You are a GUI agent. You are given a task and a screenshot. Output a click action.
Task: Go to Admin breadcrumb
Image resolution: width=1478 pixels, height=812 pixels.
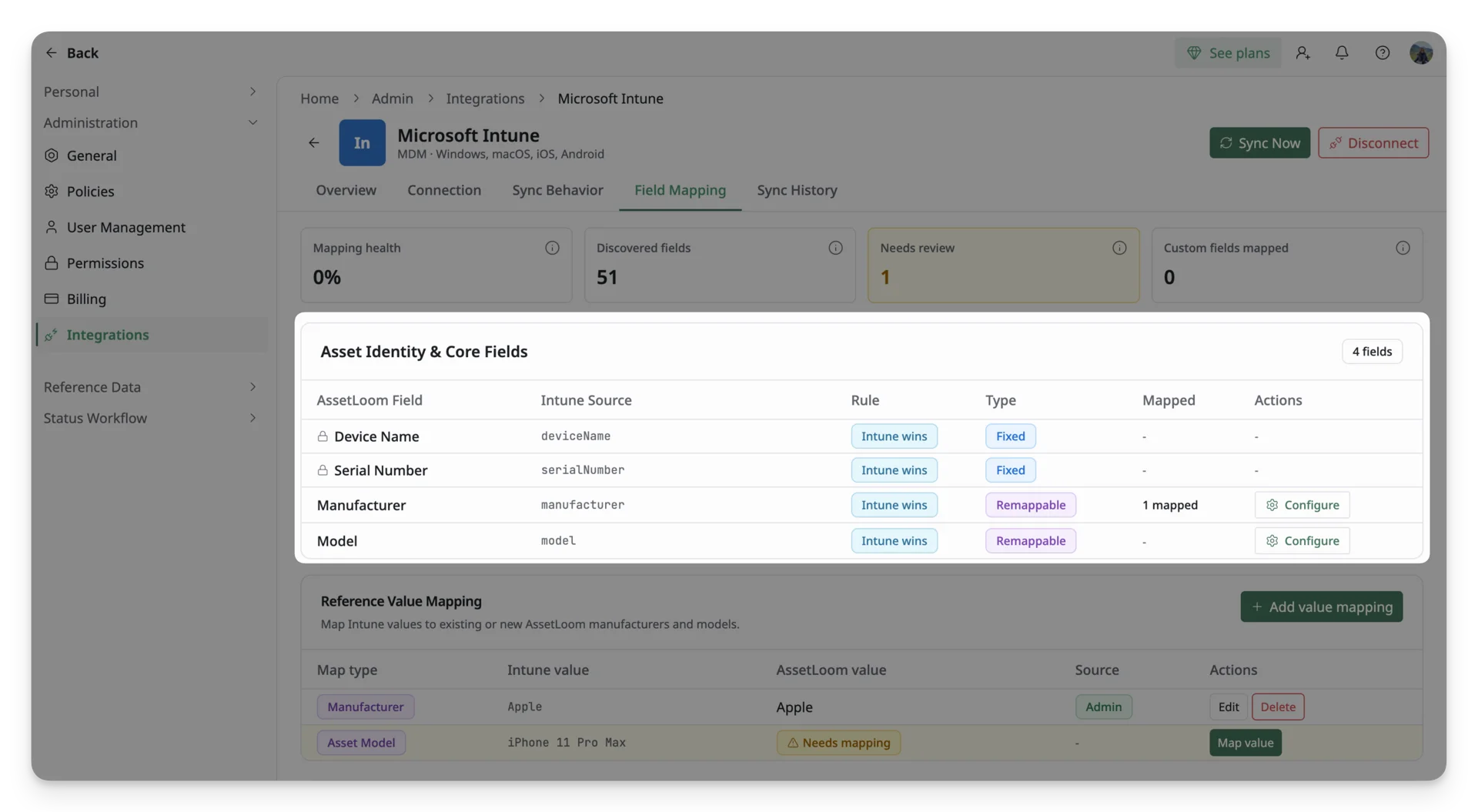(x=393, y=99)
